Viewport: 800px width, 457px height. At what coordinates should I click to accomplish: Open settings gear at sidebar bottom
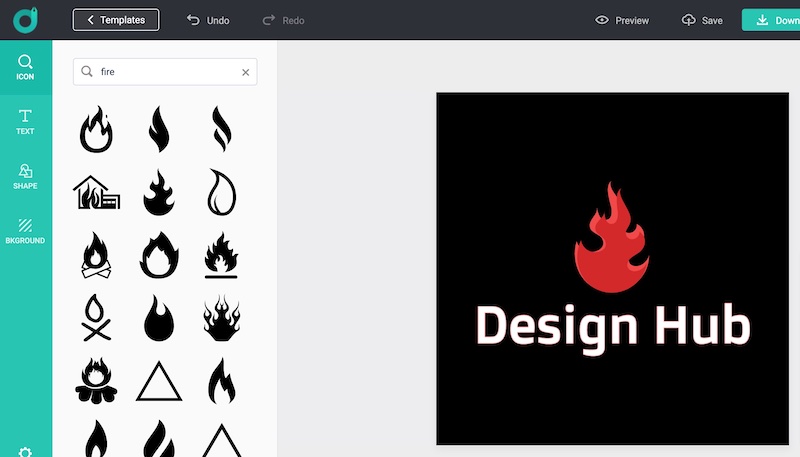point(25,452)
